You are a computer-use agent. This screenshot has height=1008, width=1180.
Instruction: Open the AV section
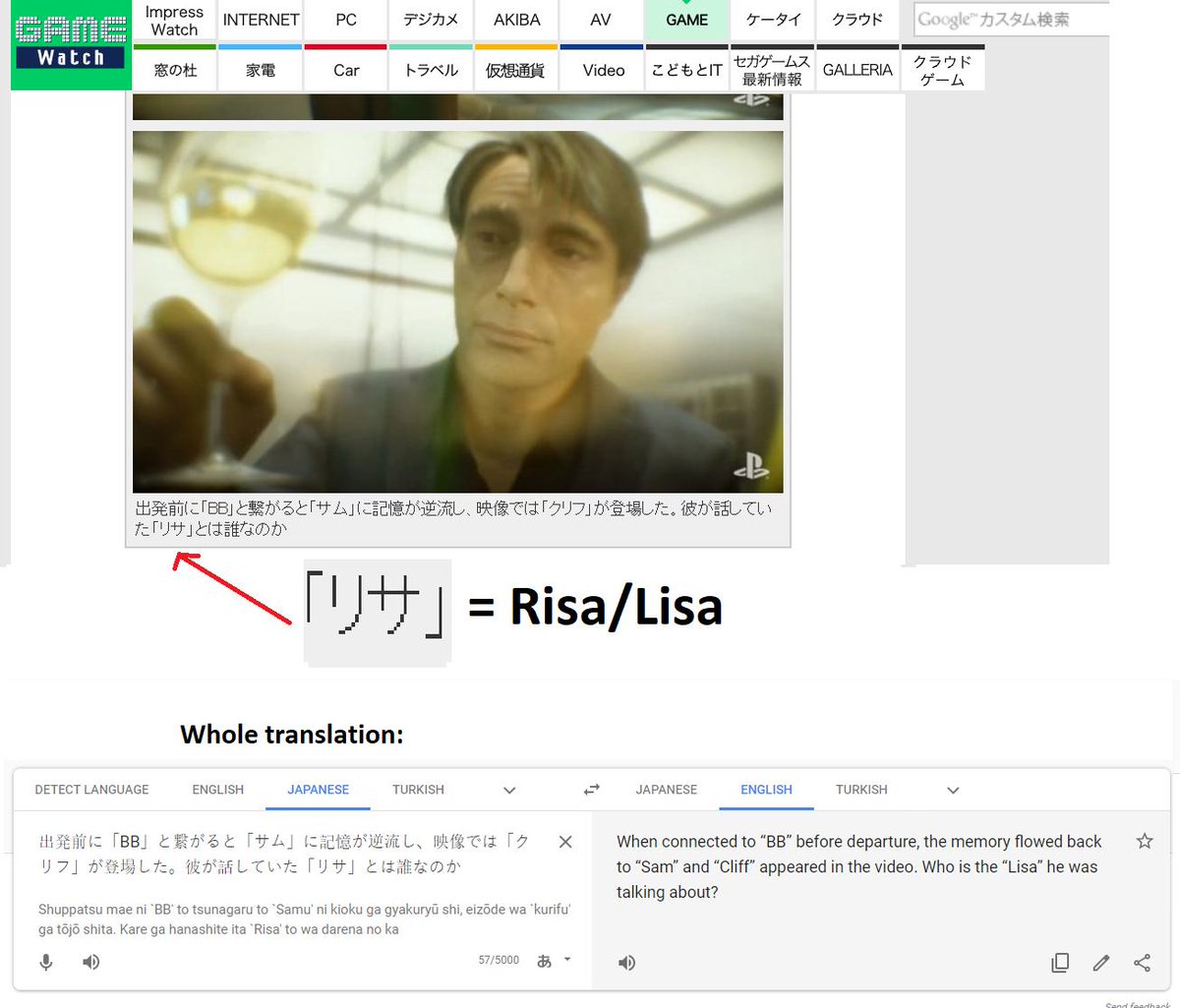601,21
